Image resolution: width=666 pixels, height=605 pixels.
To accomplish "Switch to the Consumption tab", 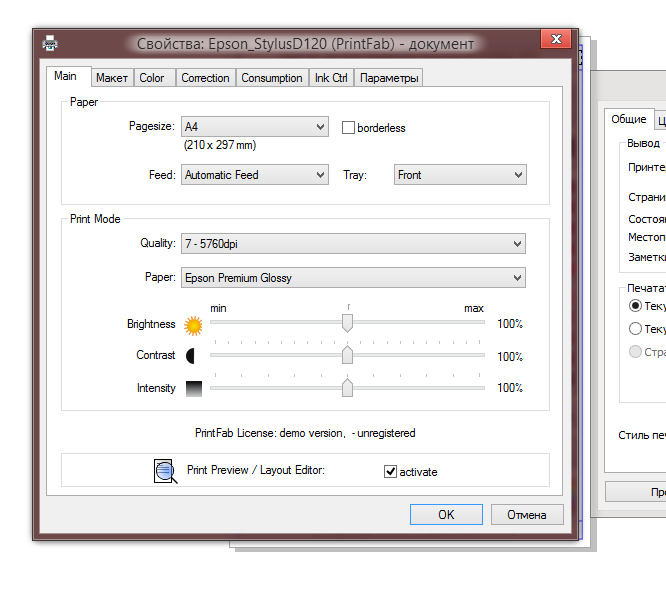I will click(x=272, y=78).
